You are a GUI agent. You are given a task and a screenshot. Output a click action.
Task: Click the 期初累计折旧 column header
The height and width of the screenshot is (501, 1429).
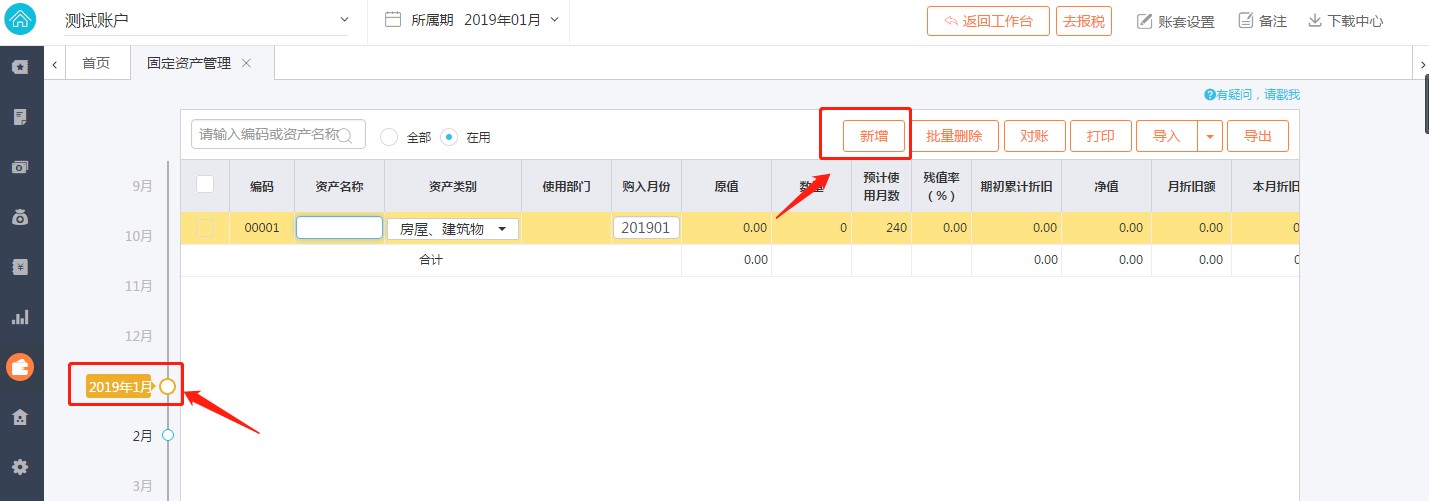click(1016, 186)
